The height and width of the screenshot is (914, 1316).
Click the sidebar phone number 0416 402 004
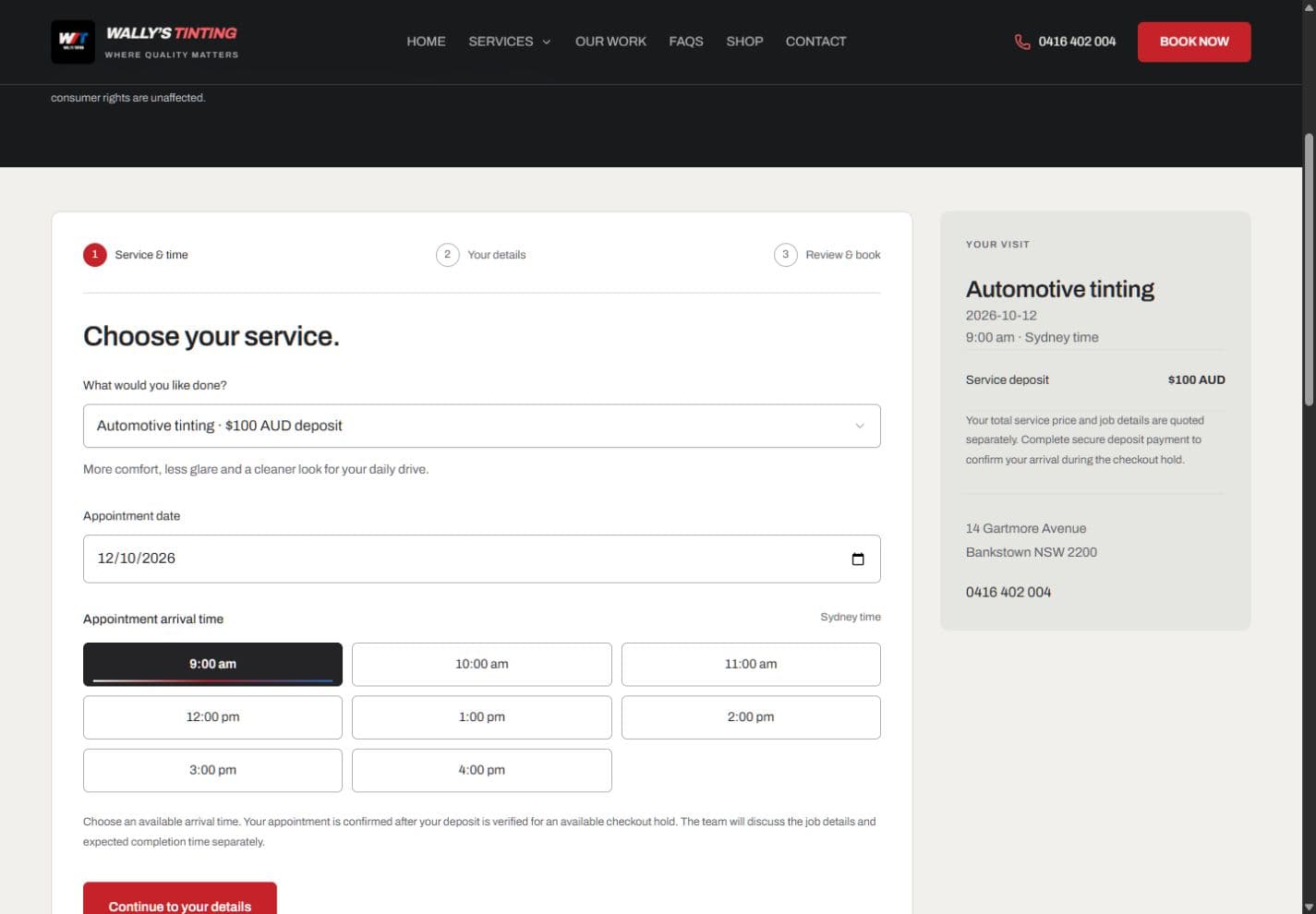1008,592
